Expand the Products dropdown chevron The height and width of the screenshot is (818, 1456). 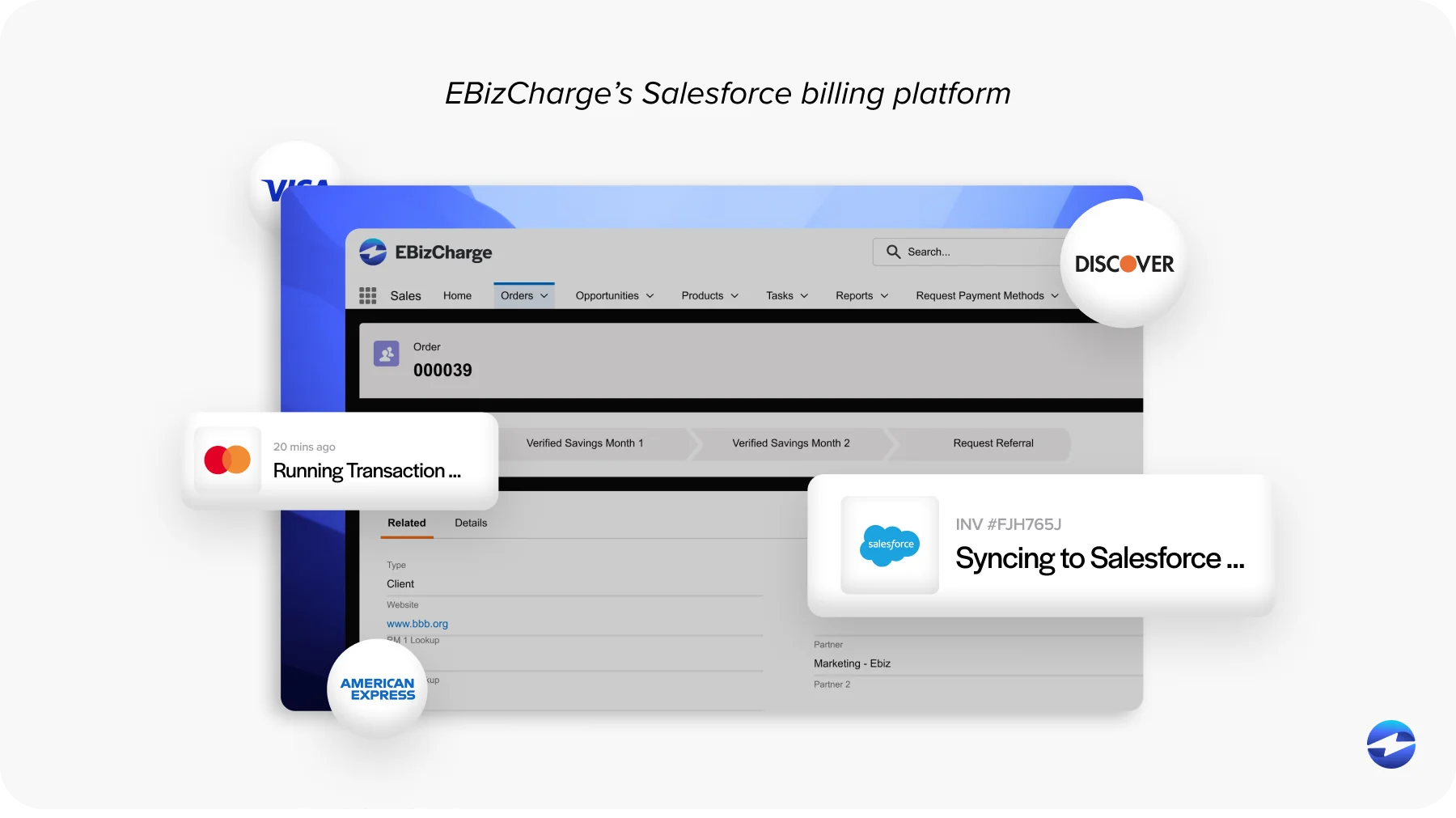[x=734, y=296]
